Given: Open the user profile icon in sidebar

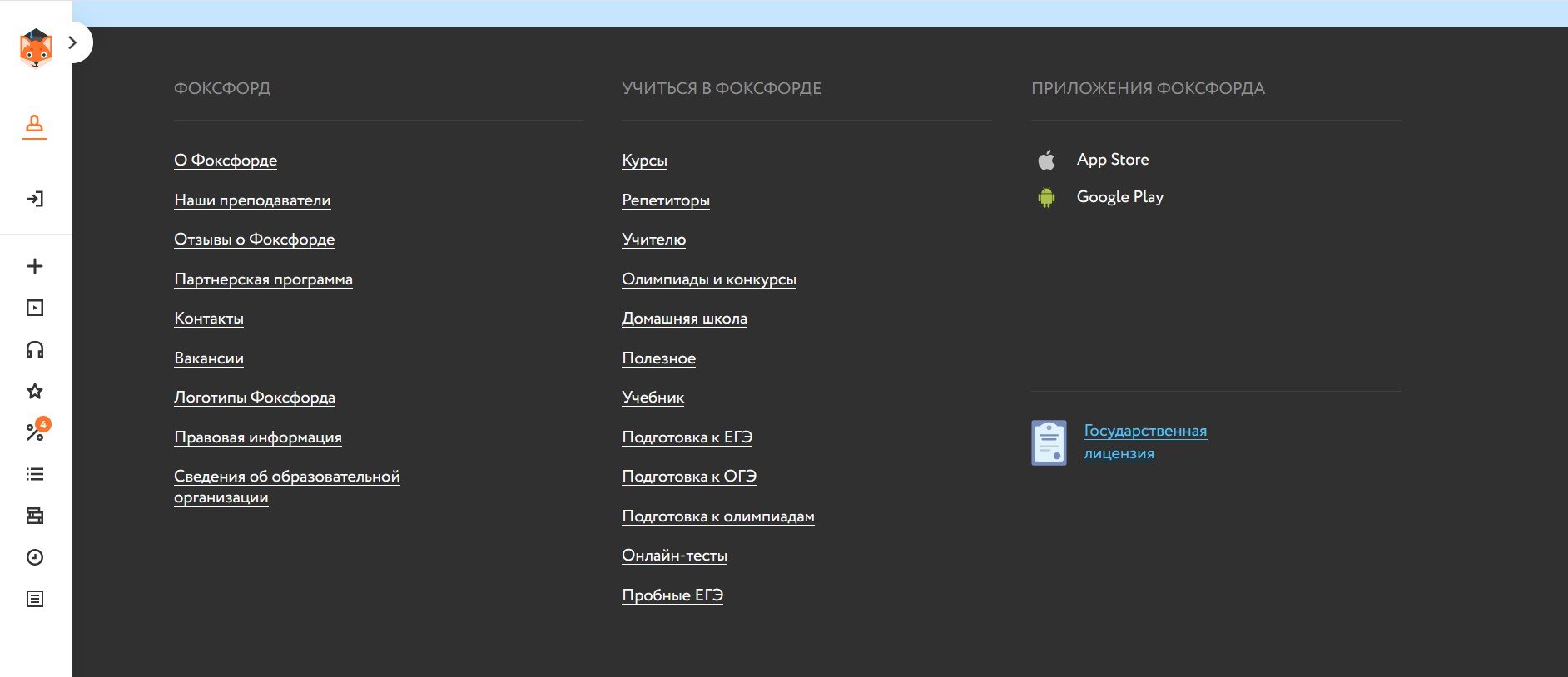Looking at the screenshot, I should pos(34,126).
